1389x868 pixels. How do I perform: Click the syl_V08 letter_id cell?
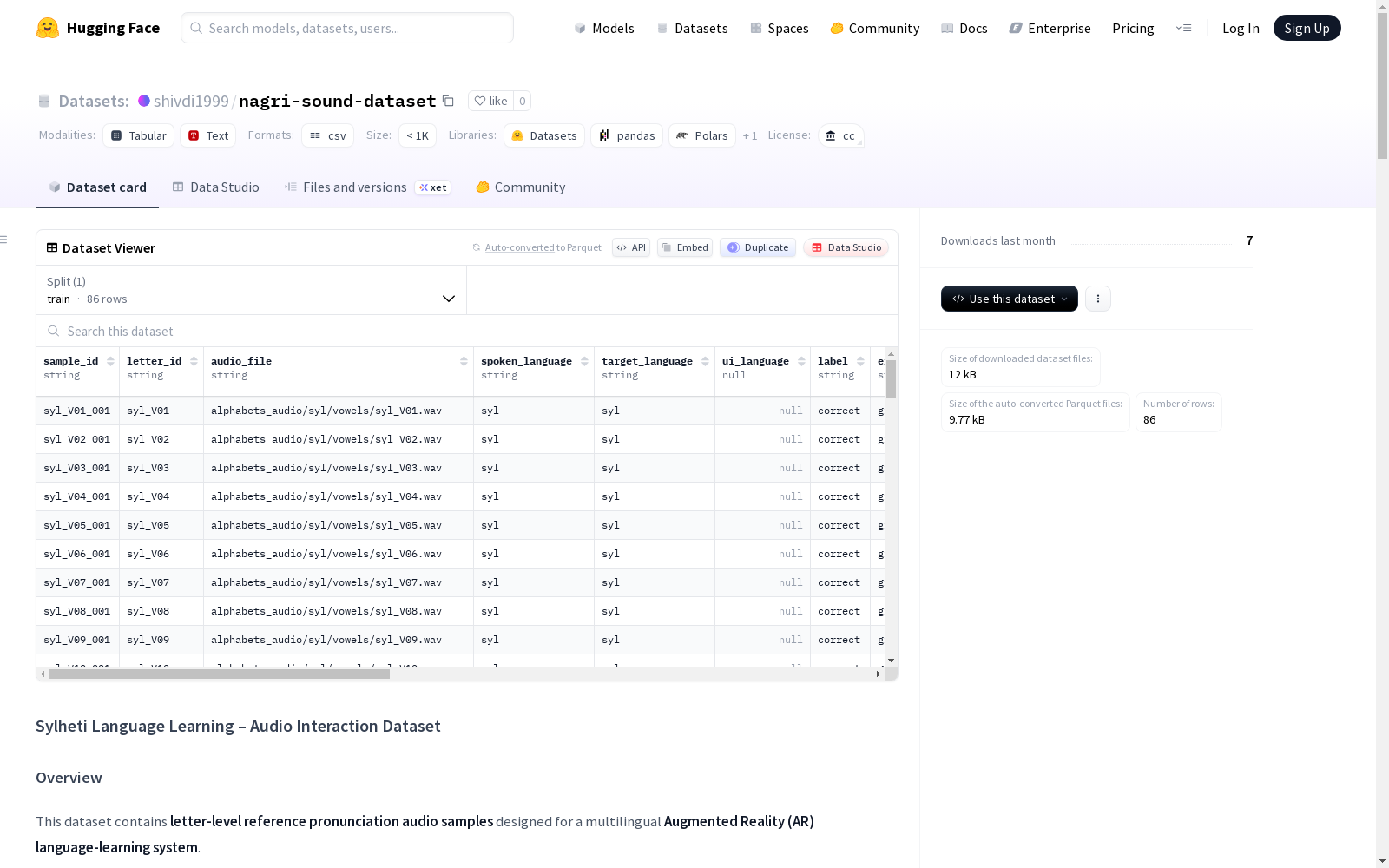[161, 611]
